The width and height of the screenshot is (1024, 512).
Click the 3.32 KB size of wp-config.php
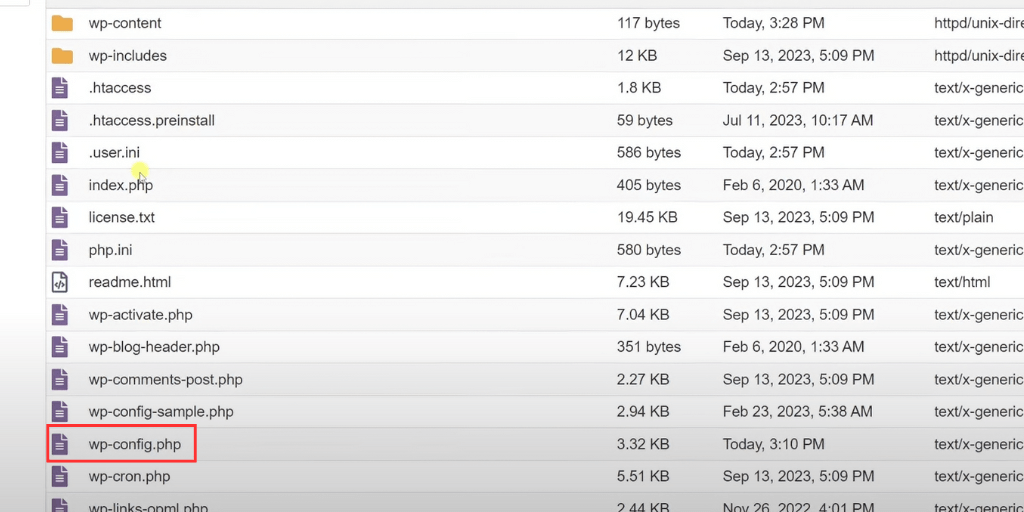click(x=643, y=445)
